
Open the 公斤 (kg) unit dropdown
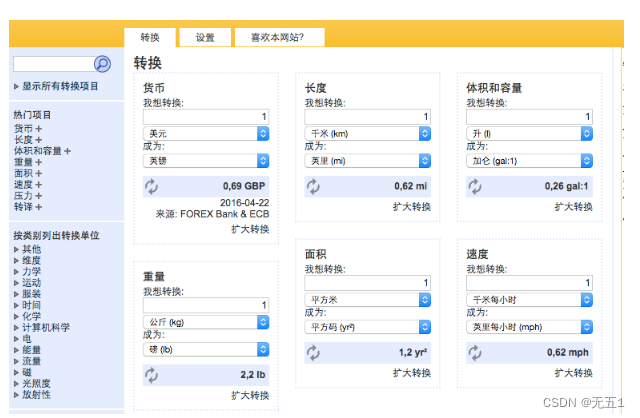point(206,322)
